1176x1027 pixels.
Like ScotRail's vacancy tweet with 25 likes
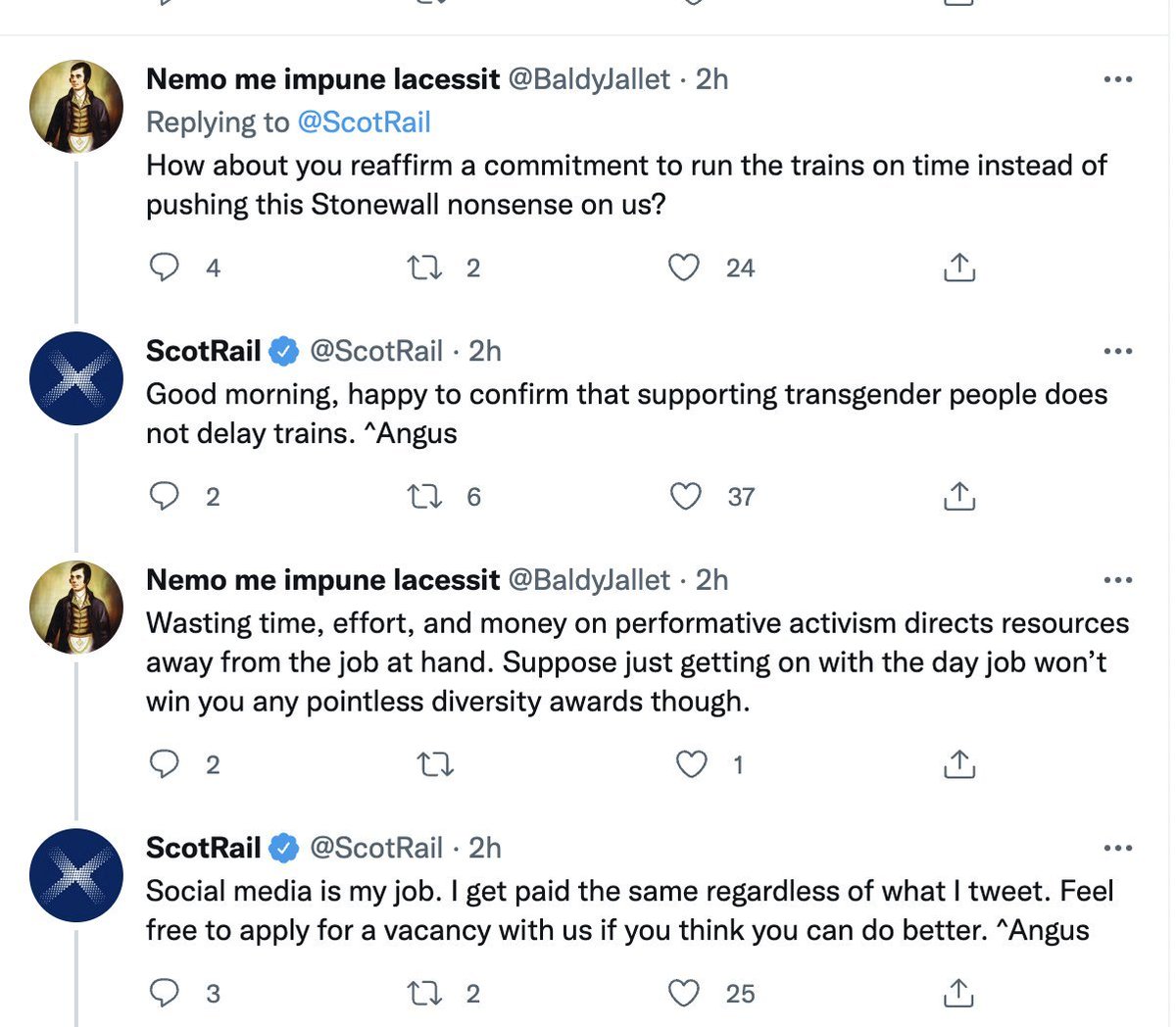[x=684, y=994]
